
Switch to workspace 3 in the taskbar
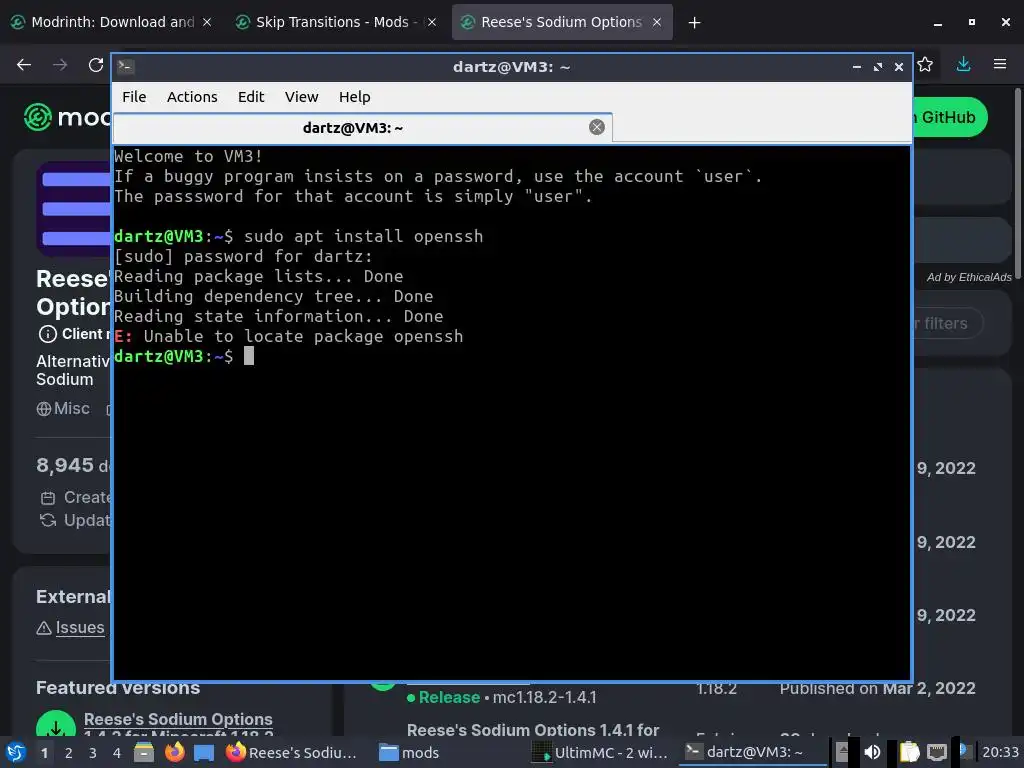click(x=93, y=753)
